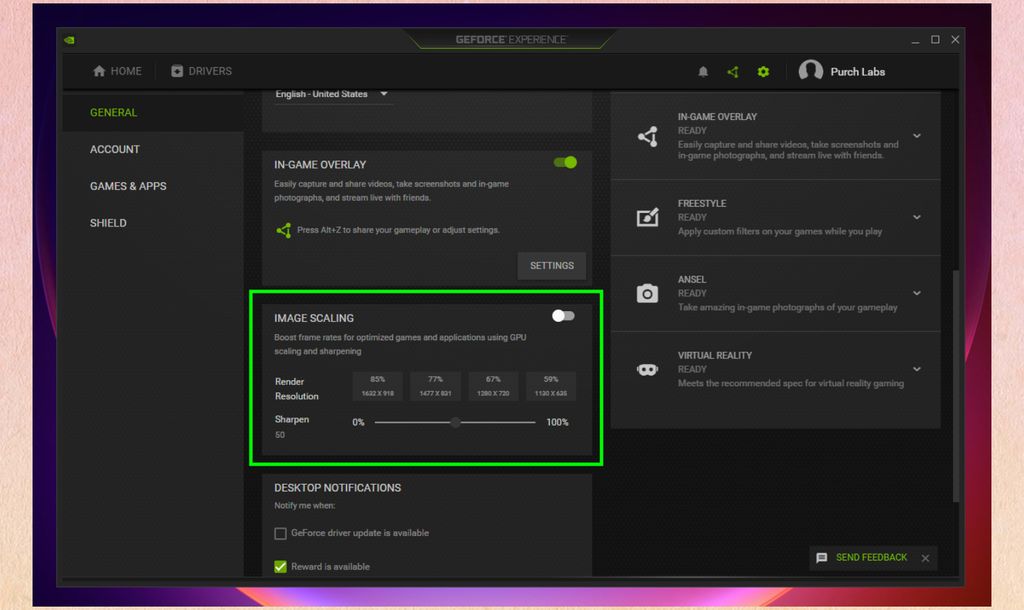1024x610 pixels.
Task: Uncheck Reward is available notification
Action: (280, 566)
